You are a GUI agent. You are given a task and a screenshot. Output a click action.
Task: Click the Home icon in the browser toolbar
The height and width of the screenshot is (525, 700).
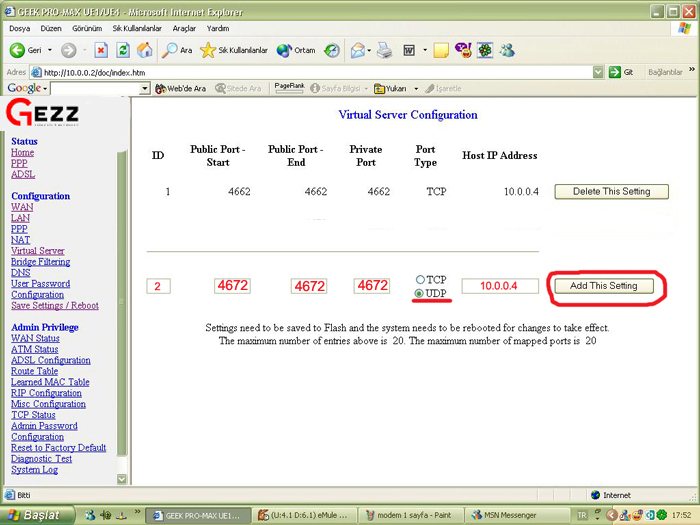[144, 50]
